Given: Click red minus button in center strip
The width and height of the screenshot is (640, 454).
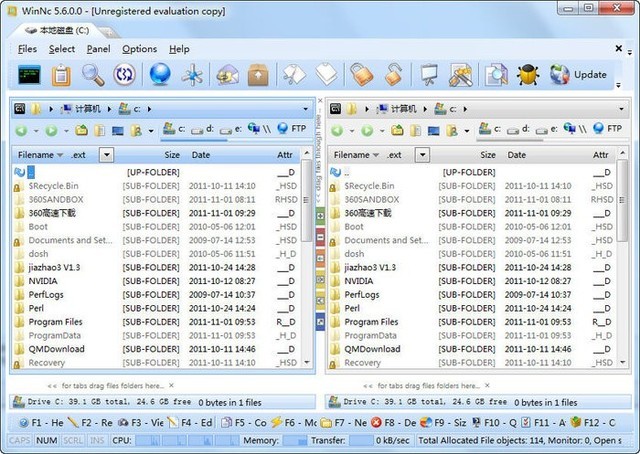Looking at the screenshot, I should (x=320, y=237).
